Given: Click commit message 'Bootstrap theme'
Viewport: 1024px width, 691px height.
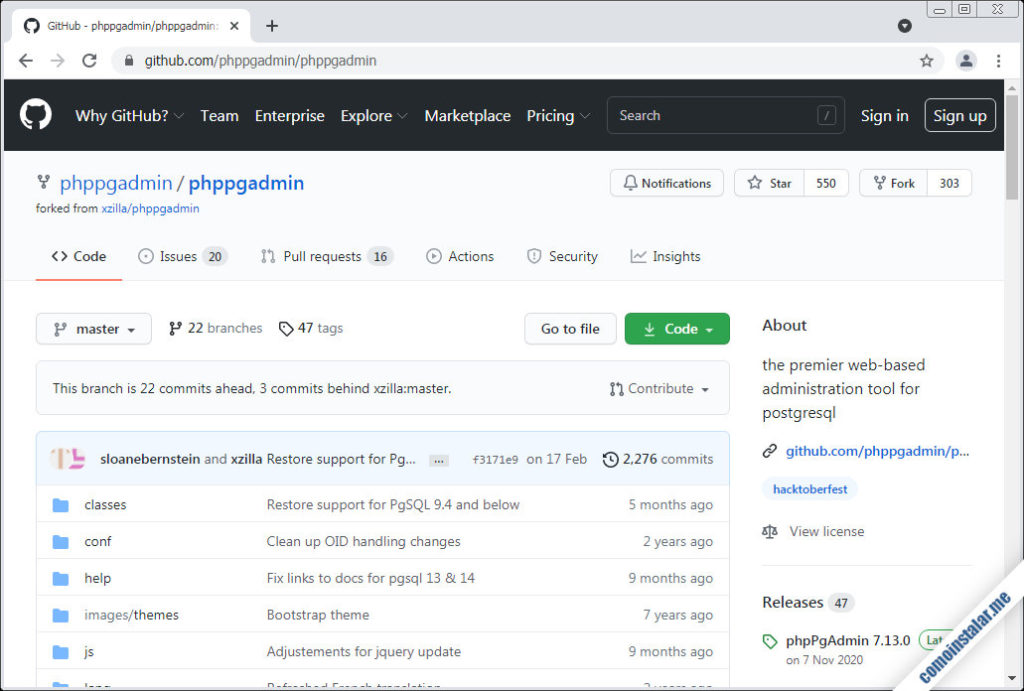Looking at the screenshot, I should click(x=317, y=615).
